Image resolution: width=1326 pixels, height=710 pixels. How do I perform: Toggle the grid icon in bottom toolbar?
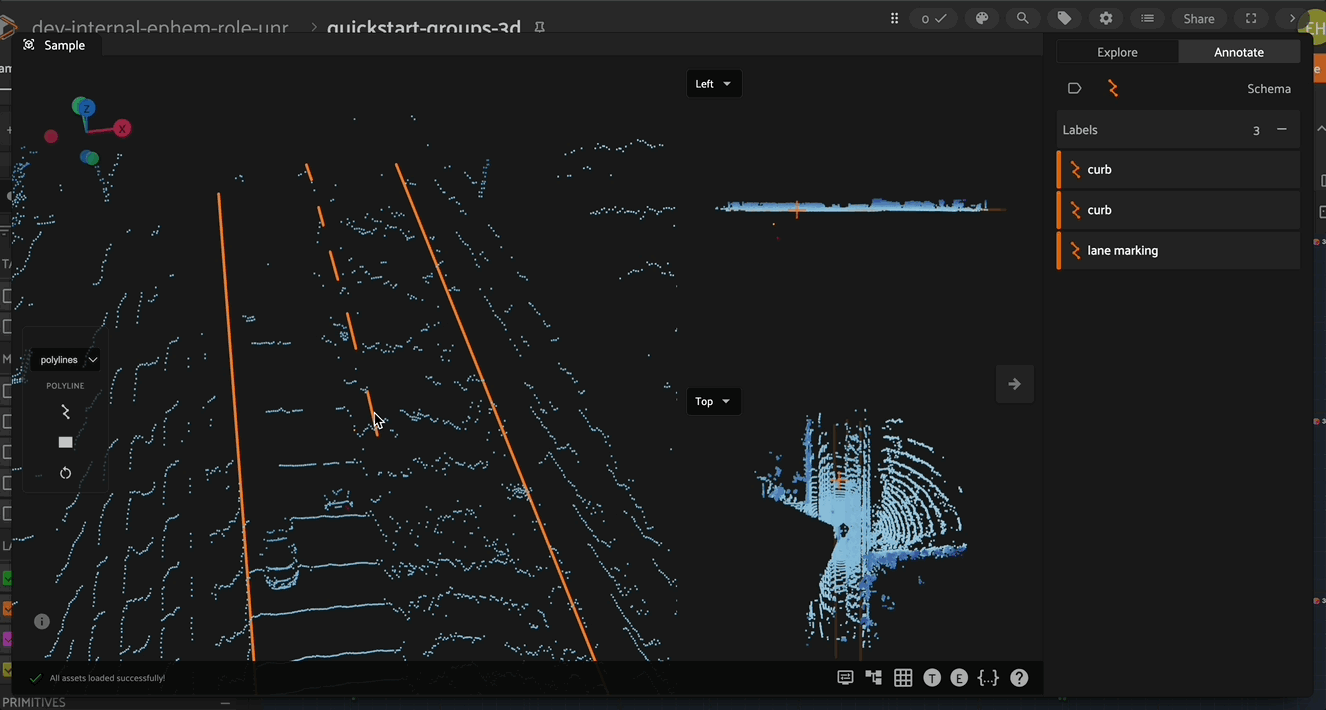pos(903,678)
